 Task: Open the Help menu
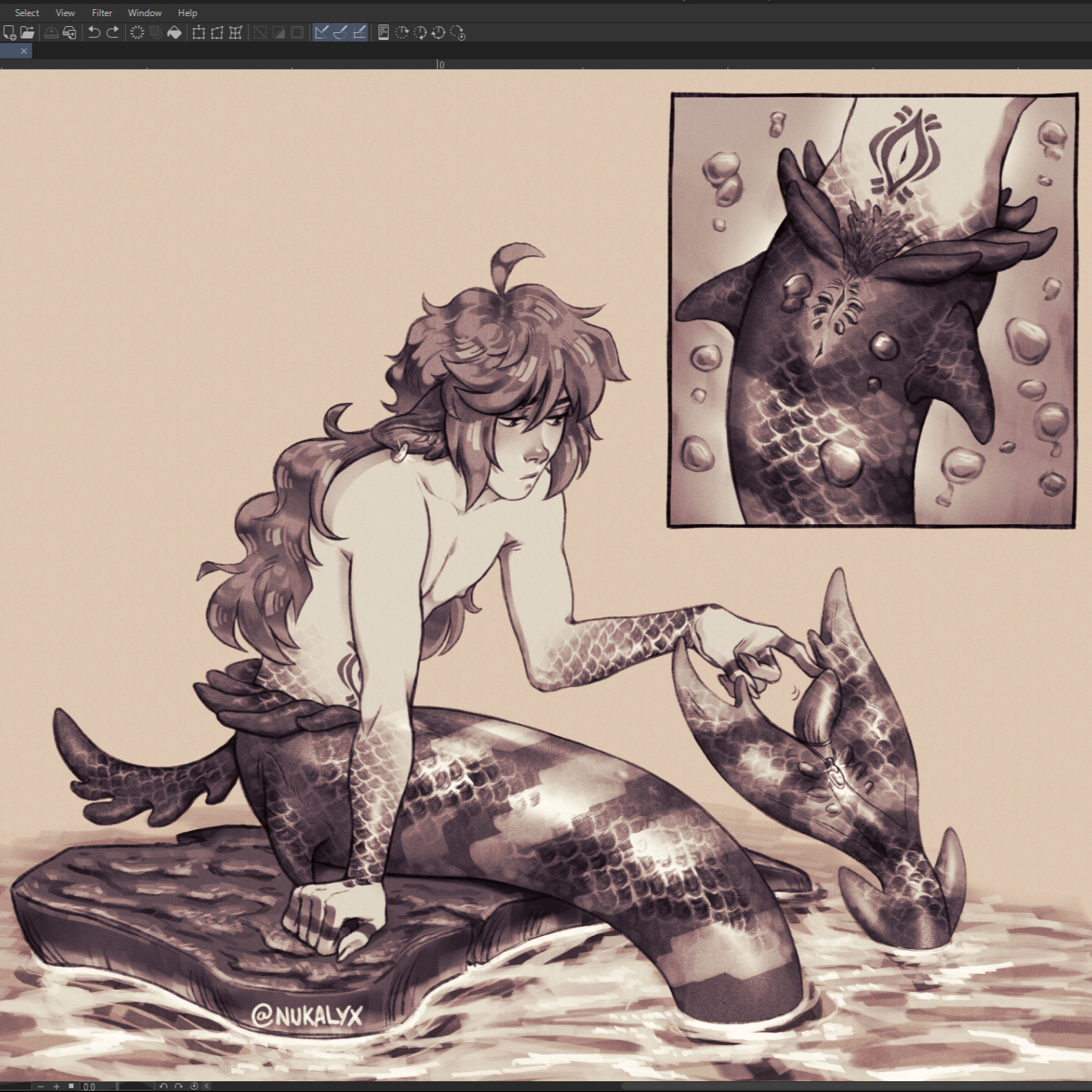point(188,13)
